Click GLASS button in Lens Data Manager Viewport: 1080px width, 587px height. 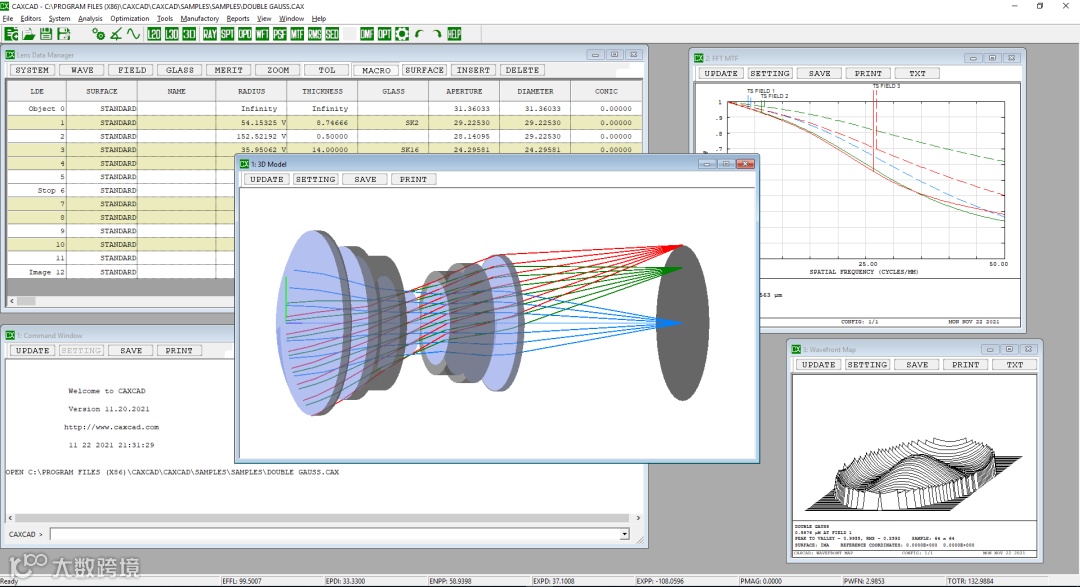click(x=180, y=70)
